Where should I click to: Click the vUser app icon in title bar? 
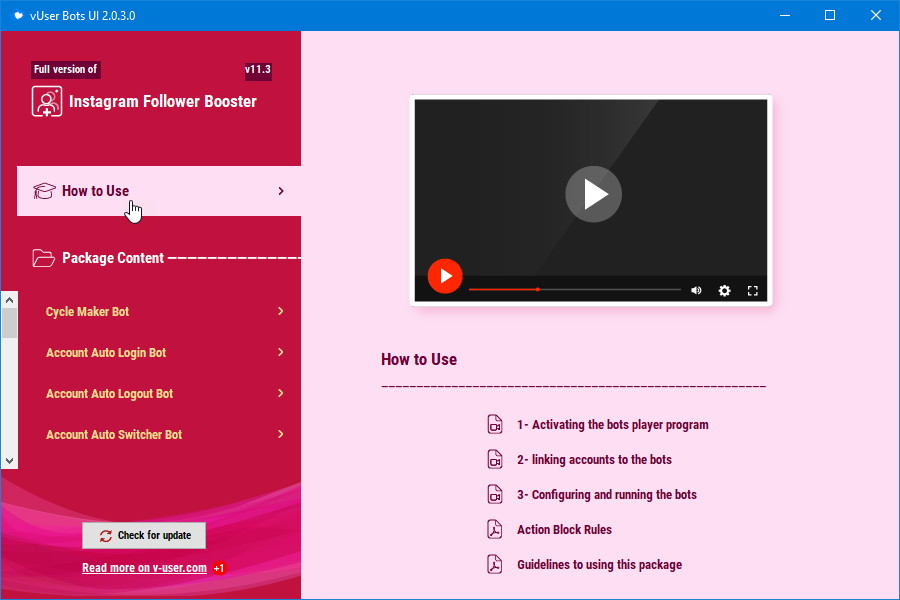[18, 16]
